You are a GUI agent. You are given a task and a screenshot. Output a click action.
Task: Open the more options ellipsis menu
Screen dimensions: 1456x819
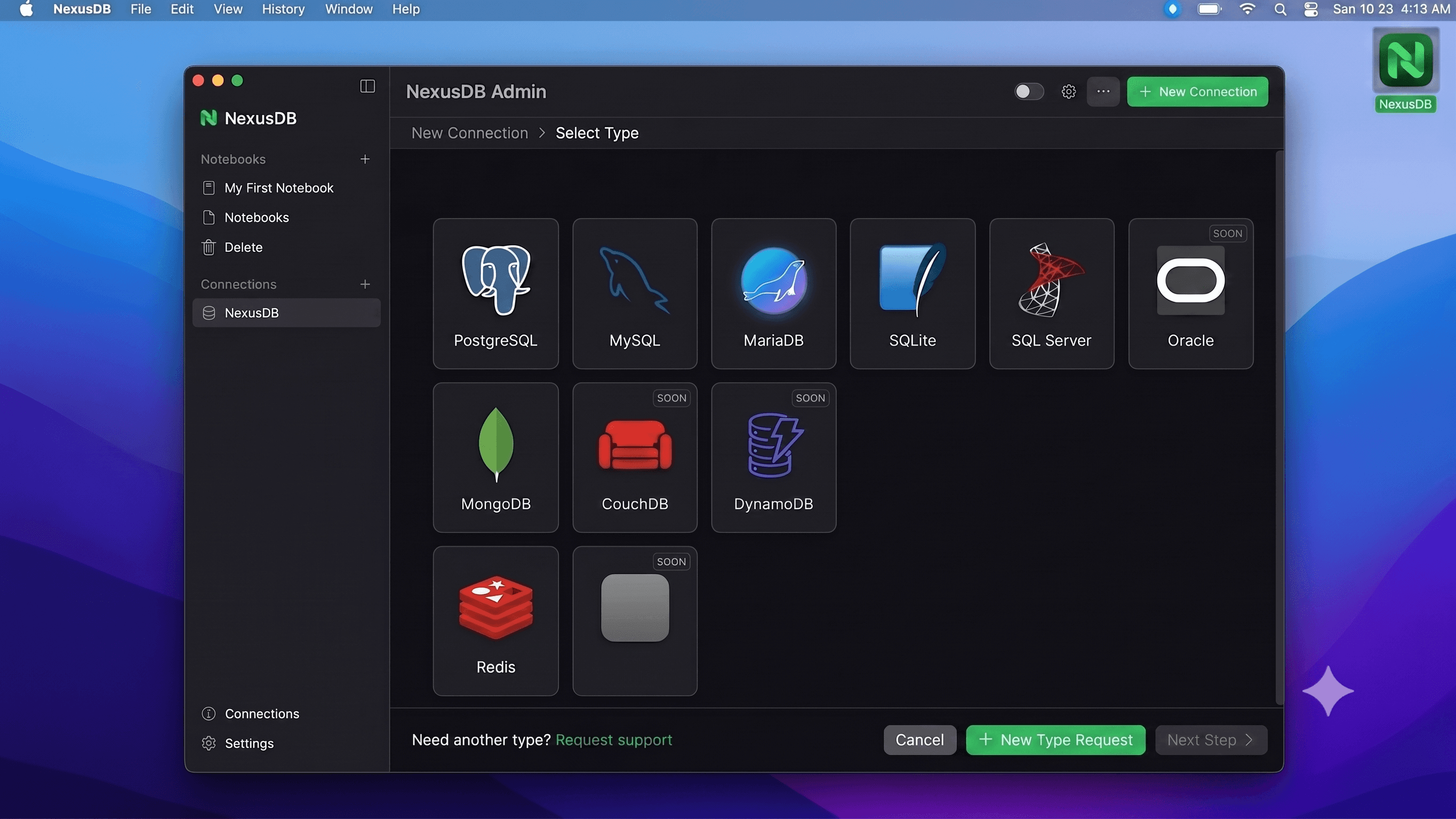tap(1103, 92)
